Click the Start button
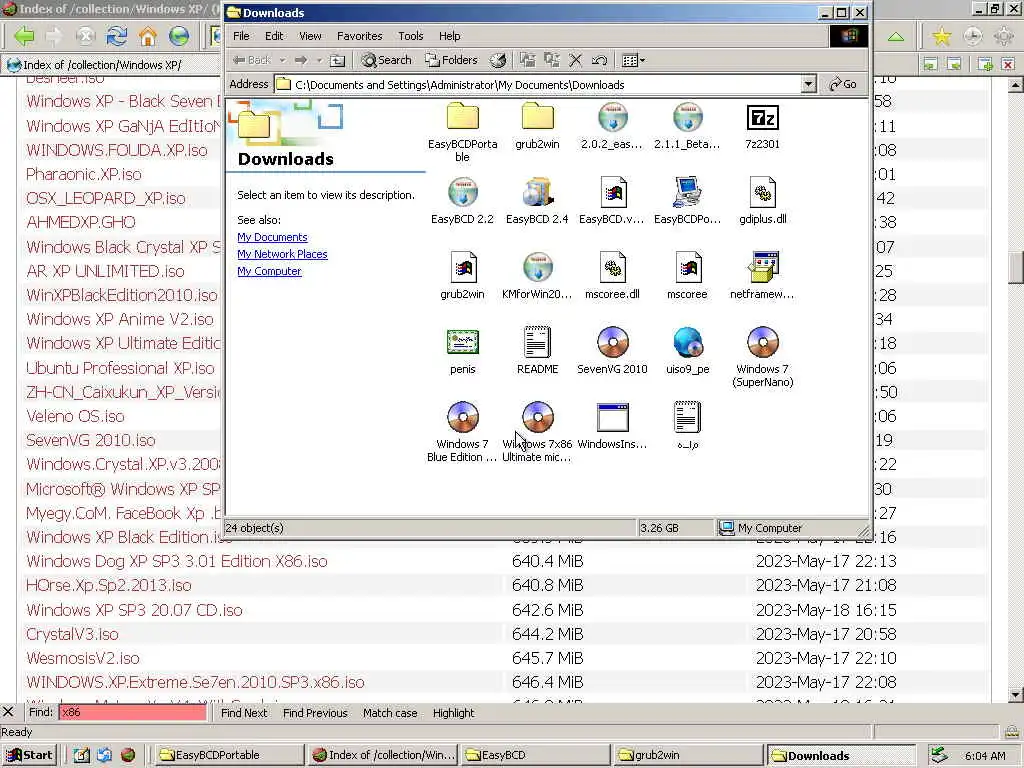The width and height of the screenshot is (1024, 768). 29,756
